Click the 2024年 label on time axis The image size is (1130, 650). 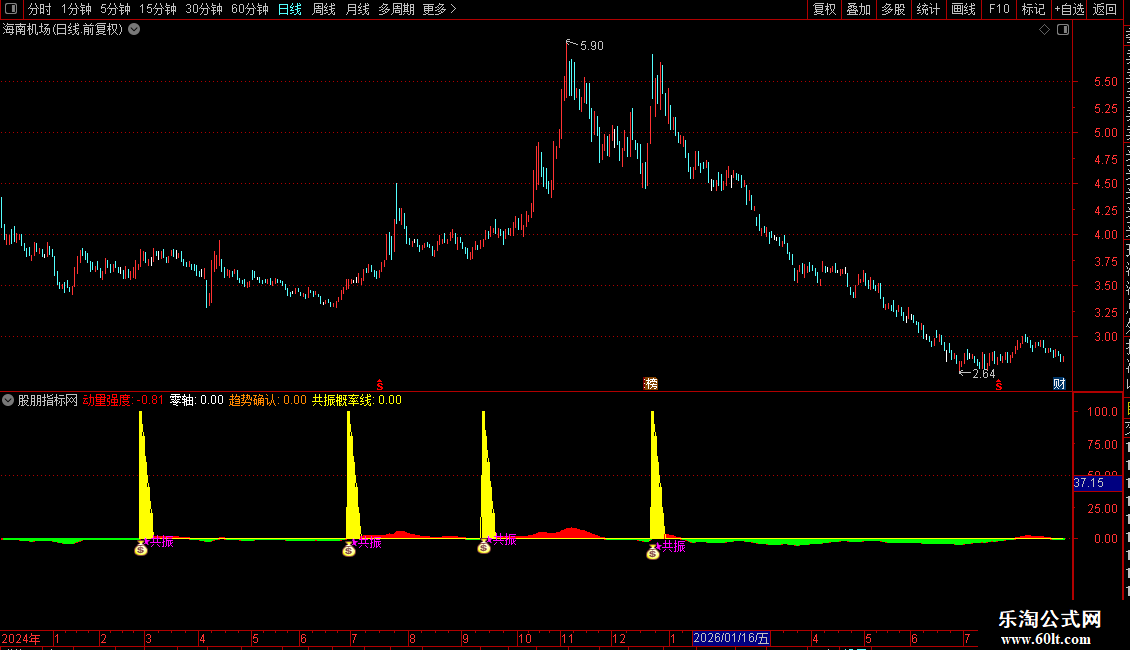point(21,638)
